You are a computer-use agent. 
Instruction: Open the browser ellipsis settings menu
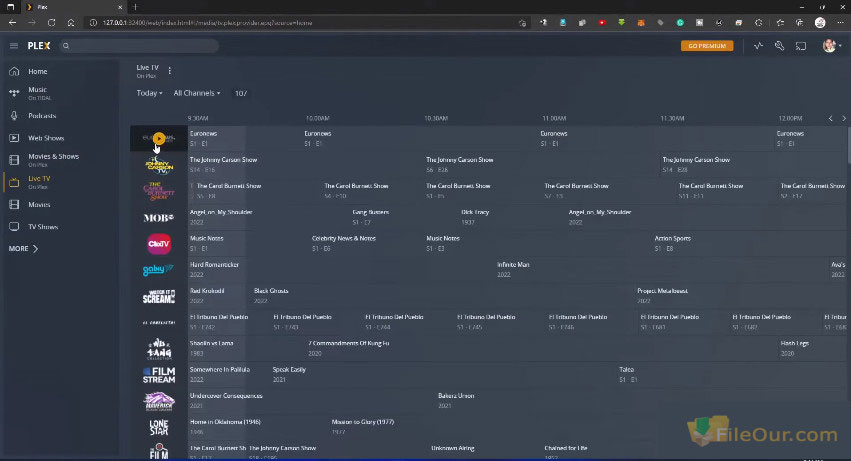point(841,23)
